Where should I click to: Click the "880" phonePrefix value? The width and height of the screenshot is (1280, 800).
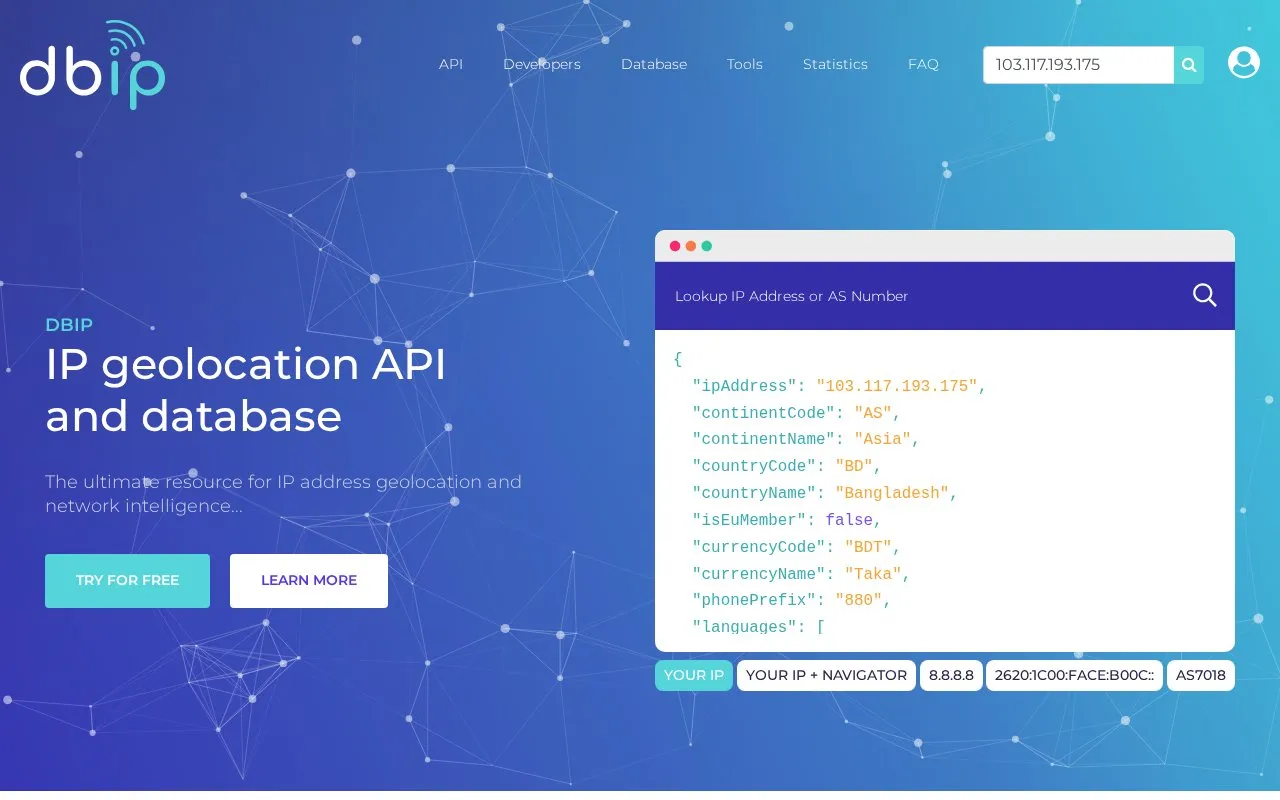859,600
